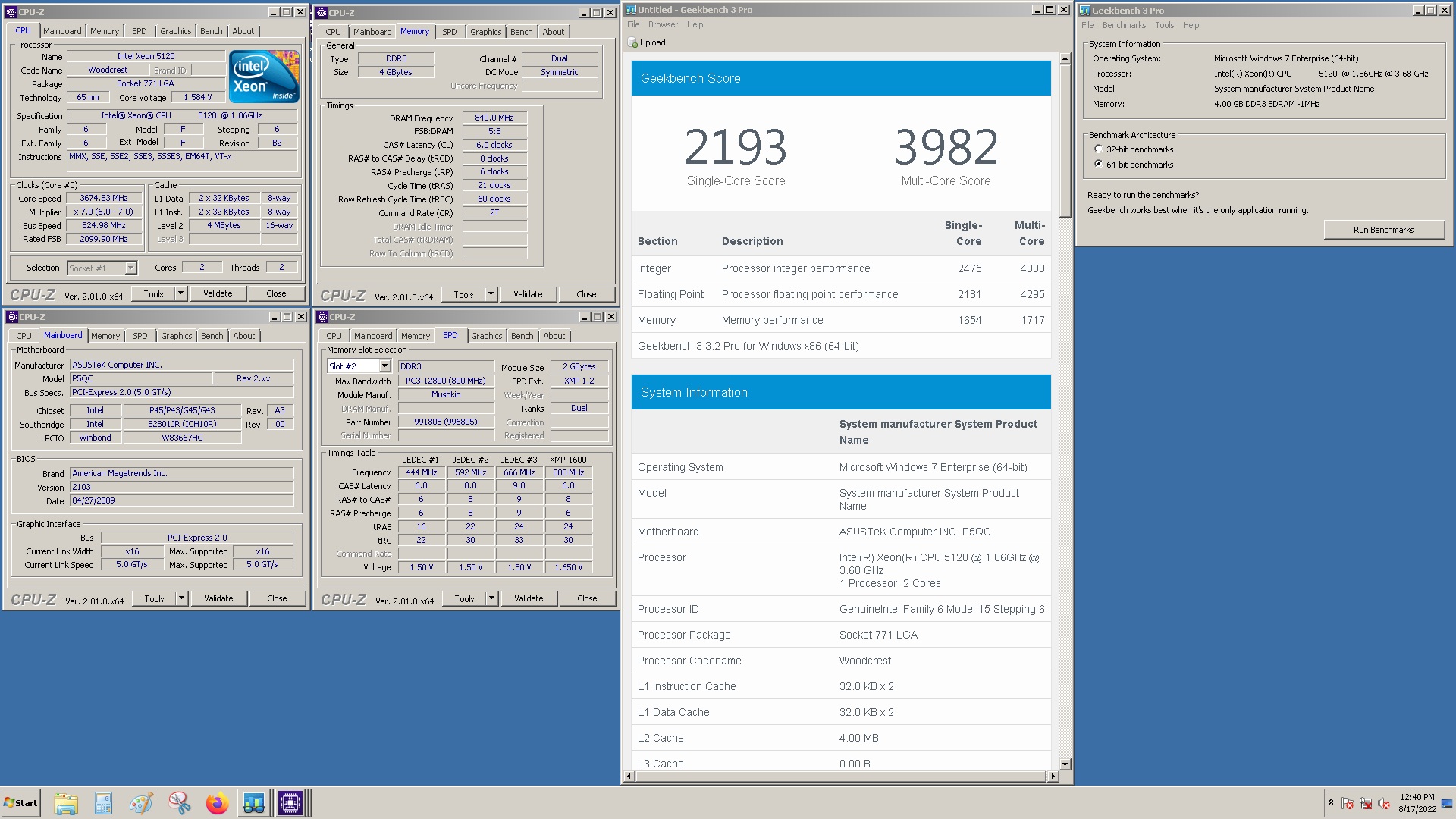The image size is (1456, 819).
Task: Click Untitled Geekbench window title icon
Action: coord(630,10)
